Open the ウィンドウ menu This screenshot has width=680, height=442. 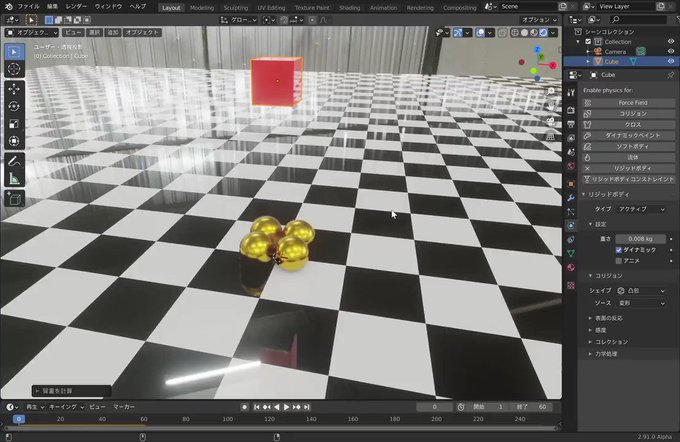click(x=108, y=7)
